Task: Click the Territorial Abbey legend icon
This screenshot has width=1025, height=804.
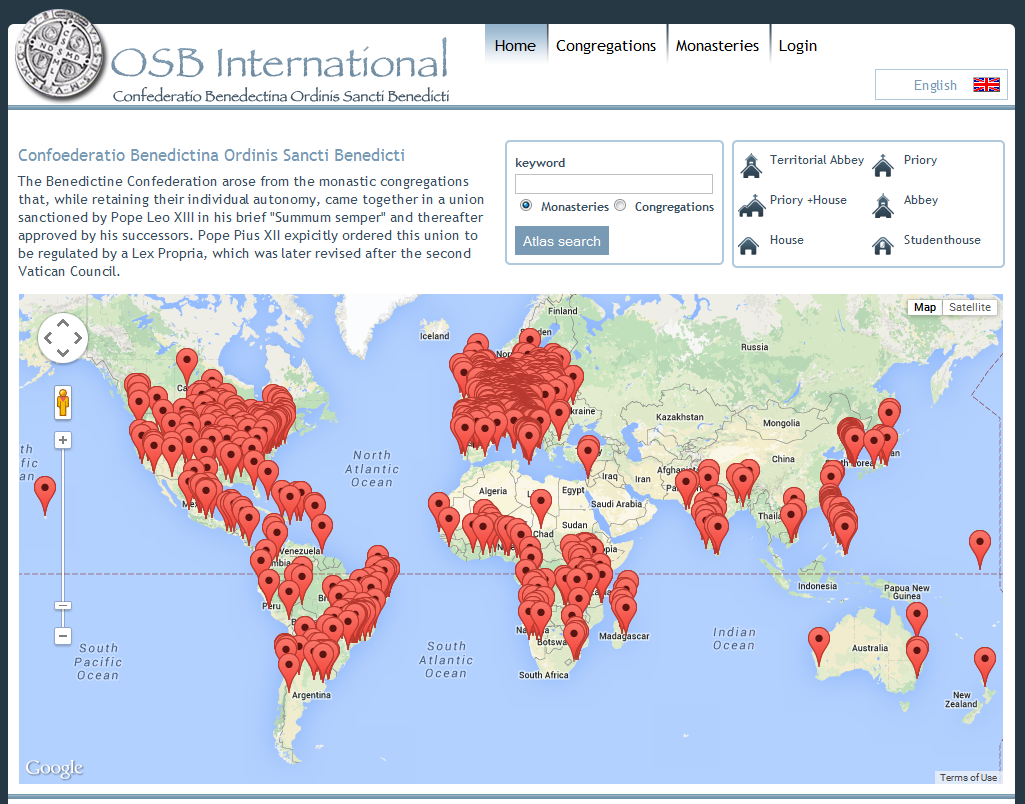Action: click(751, 165)
